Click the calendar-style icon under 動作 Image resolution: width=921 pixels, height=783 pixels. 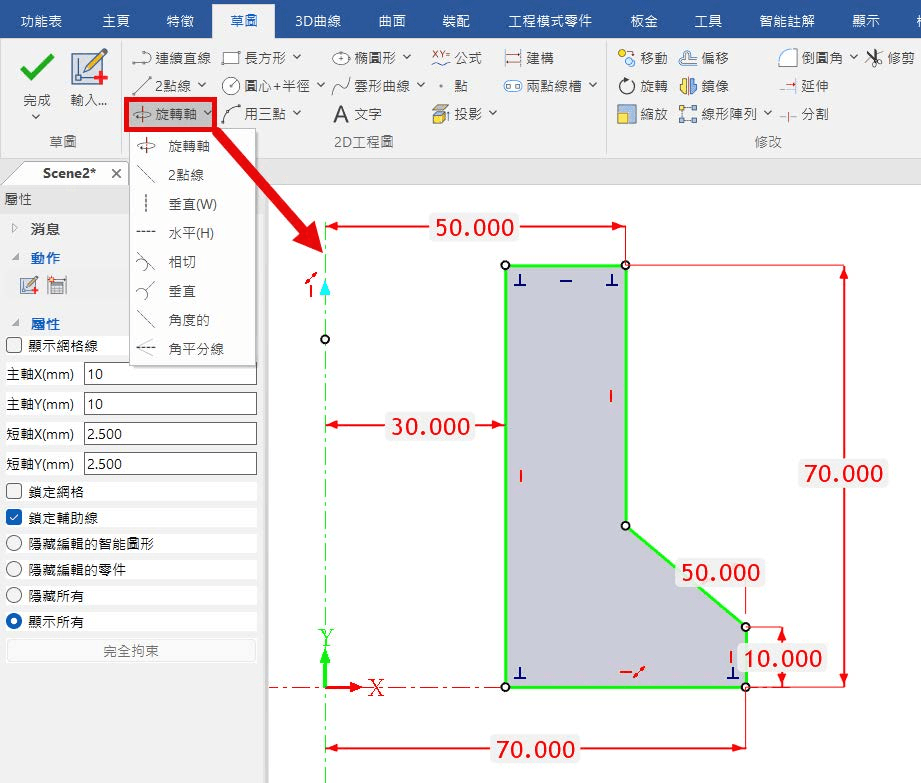(57, 285)
